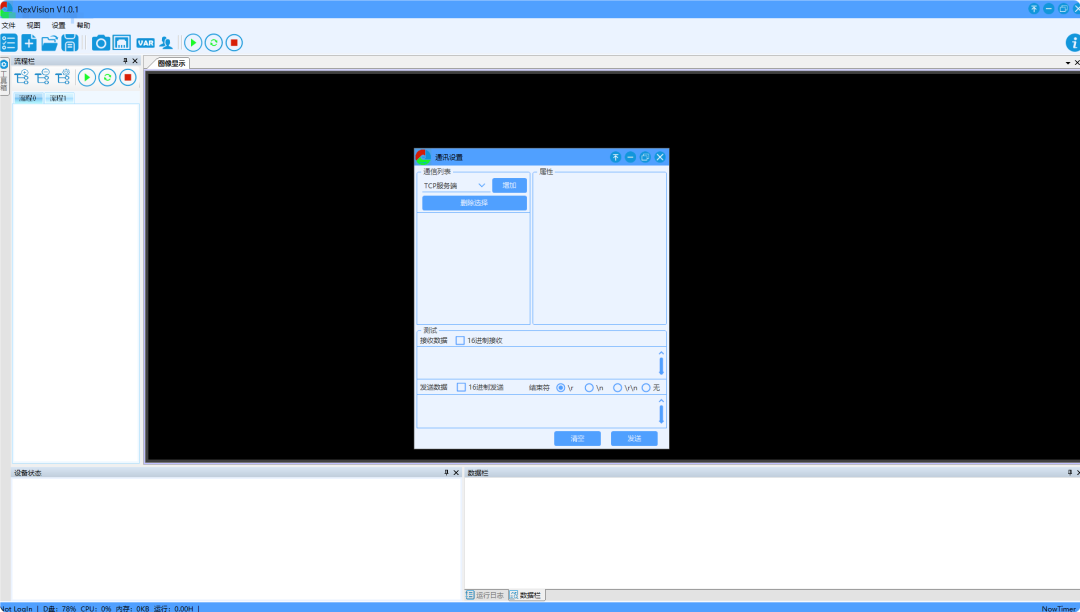Open global variables with VAR icon
The height and width of the screenshot is (612, 1080).
(x=145, y=43)
